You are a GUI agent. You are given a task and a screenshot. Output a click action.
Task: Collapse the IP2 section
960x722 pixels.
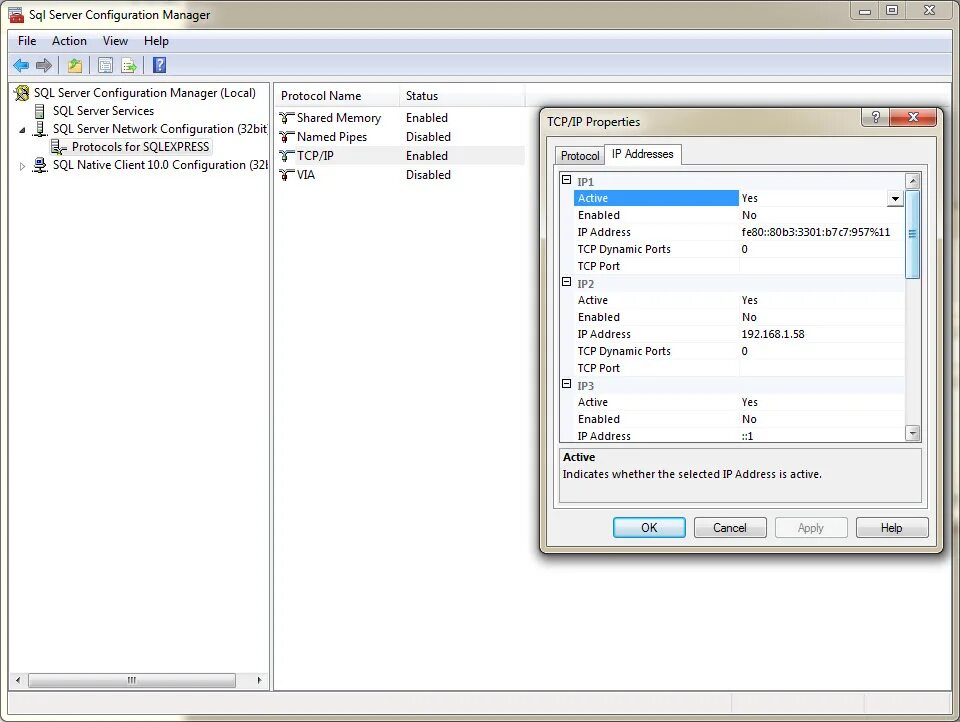tap(566, 282)
